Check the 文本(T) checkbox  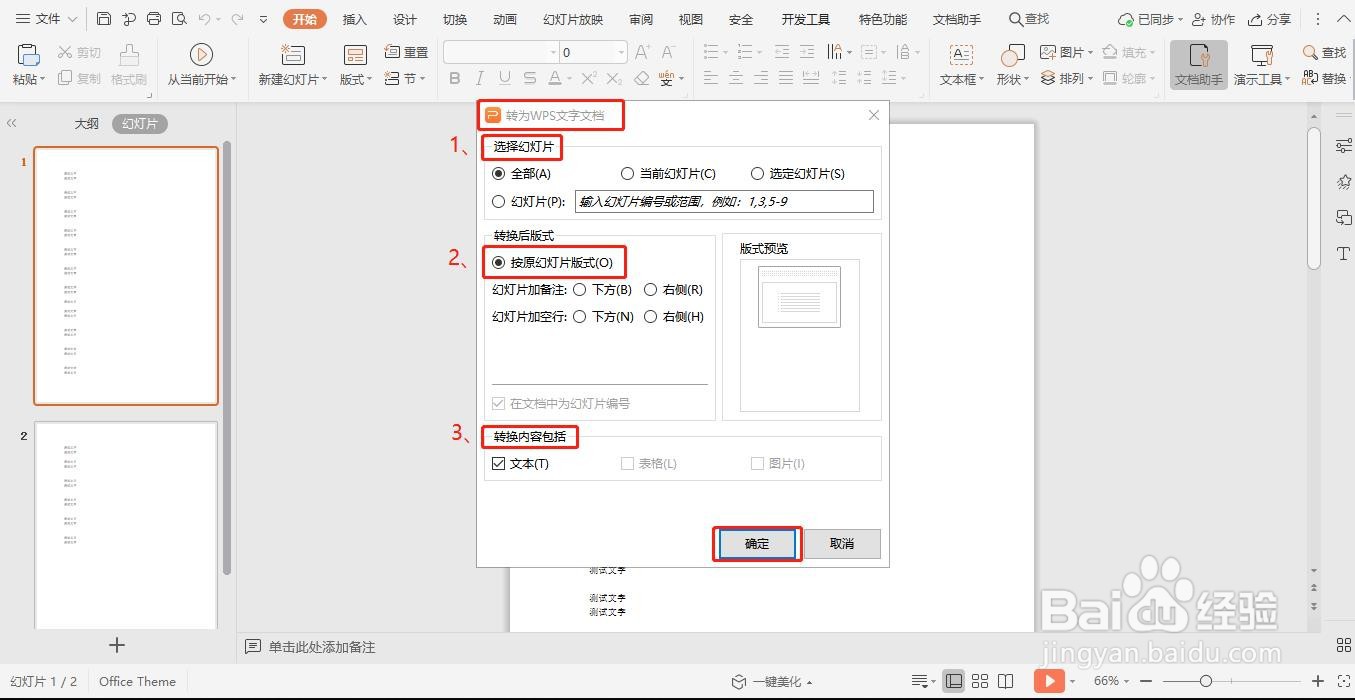tap(499, 463)
